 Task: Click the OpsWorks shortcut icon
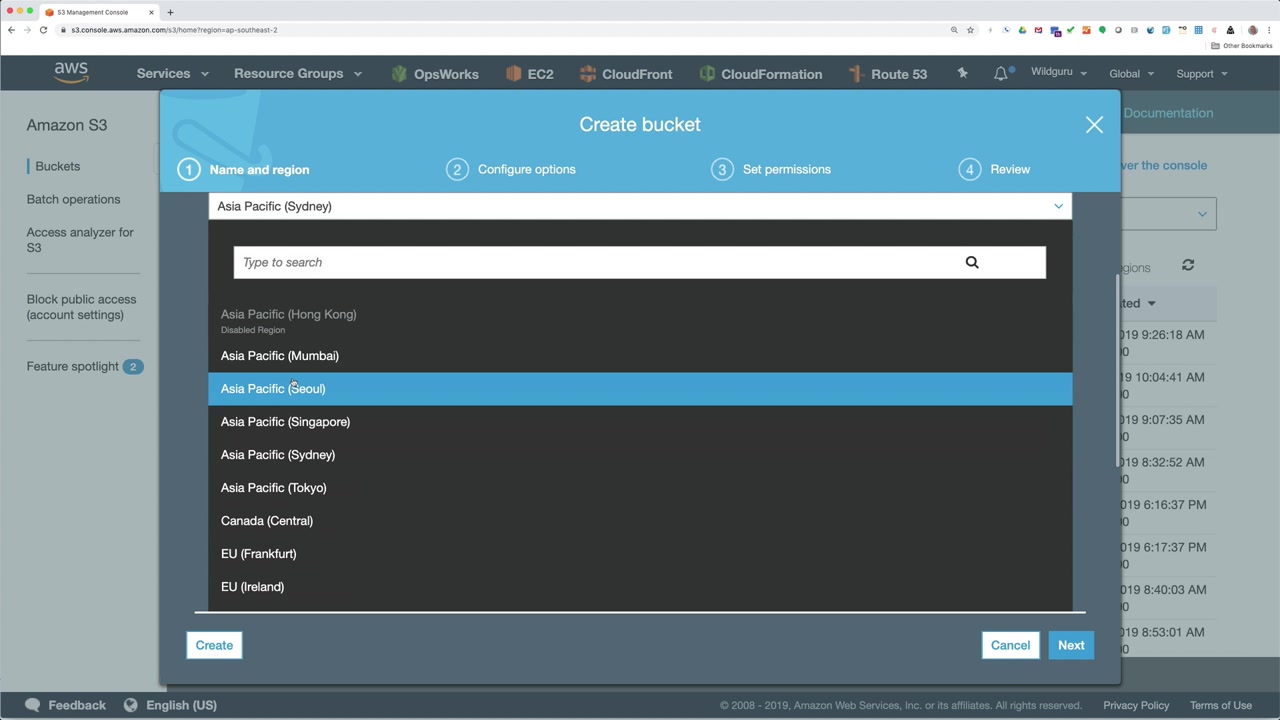[400, 73]
